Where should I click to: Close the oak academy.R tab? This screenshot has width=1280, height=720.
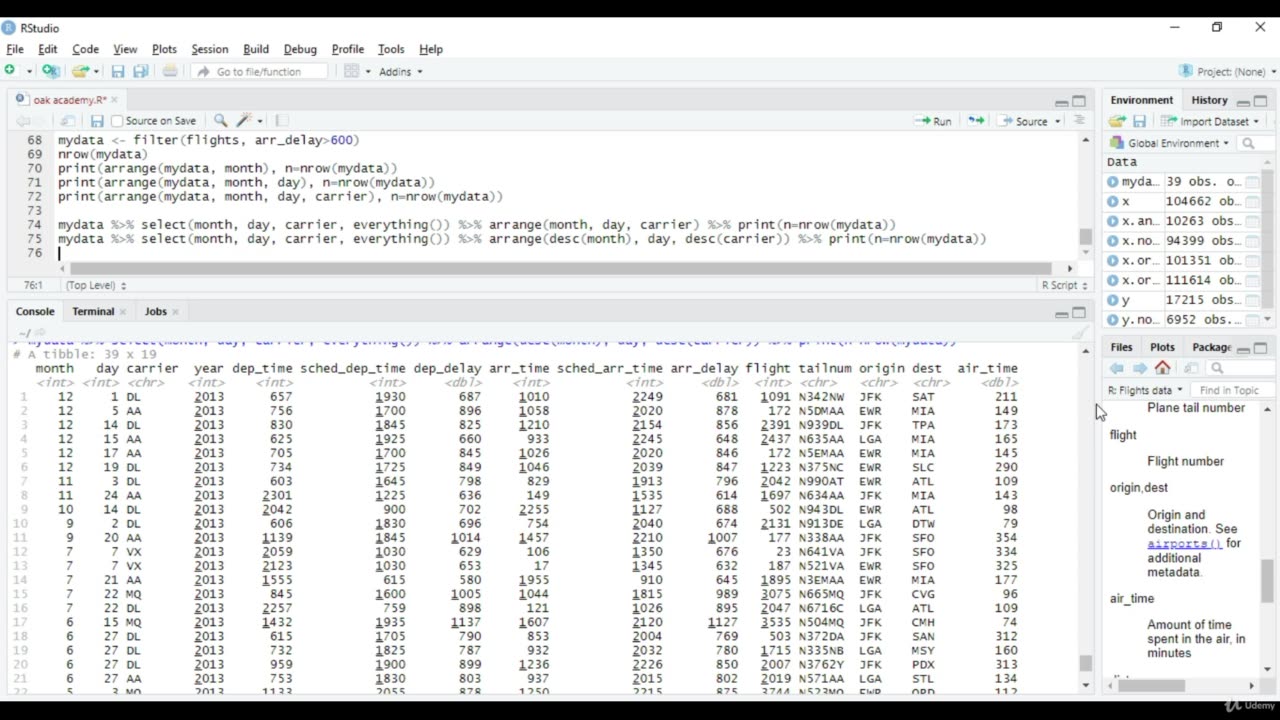pos(114,100)
